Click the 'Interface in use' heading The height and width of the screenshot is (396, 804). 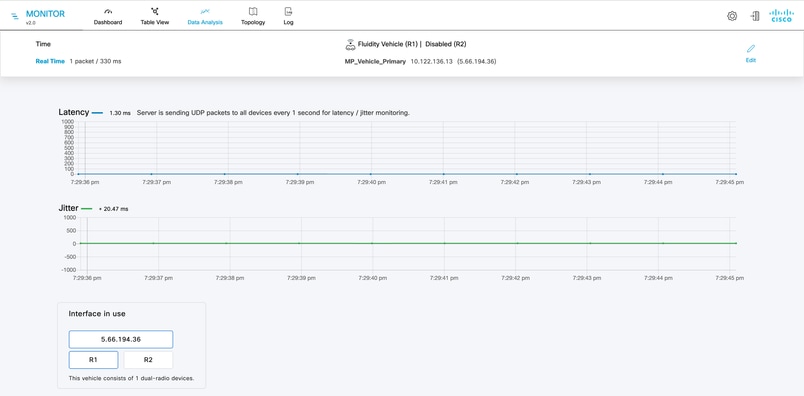click(97, 313)
